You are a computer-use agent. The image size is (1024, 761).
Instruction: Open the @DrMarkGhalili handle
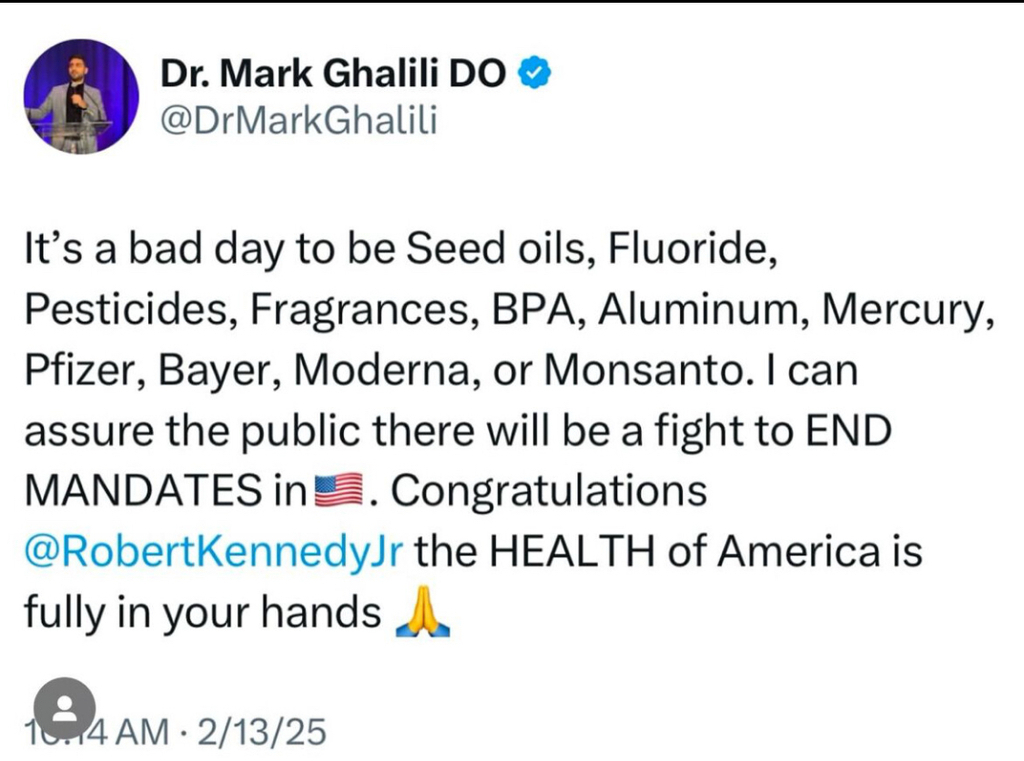(x=299, y=124)
